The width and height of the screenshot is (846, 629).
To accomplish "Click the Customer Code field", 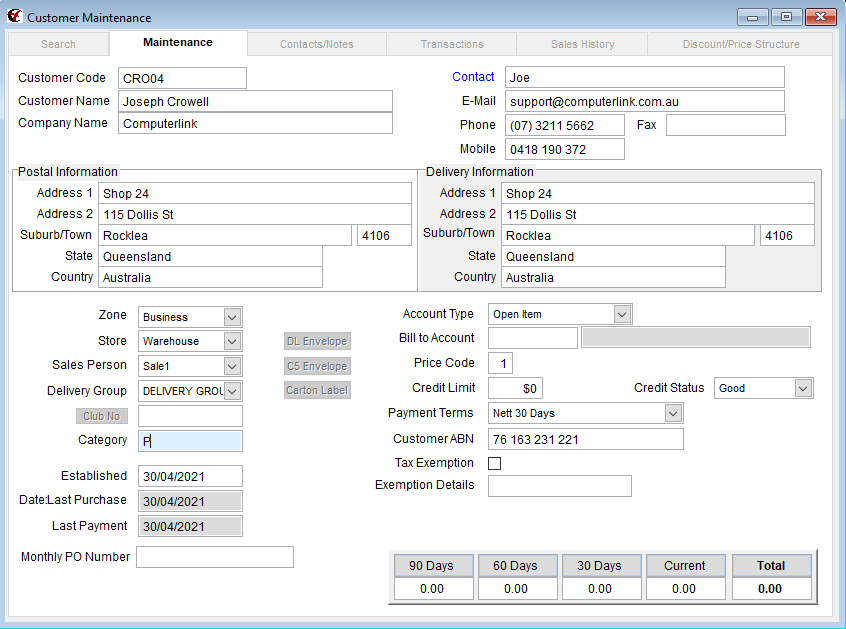I will [182, 78].
